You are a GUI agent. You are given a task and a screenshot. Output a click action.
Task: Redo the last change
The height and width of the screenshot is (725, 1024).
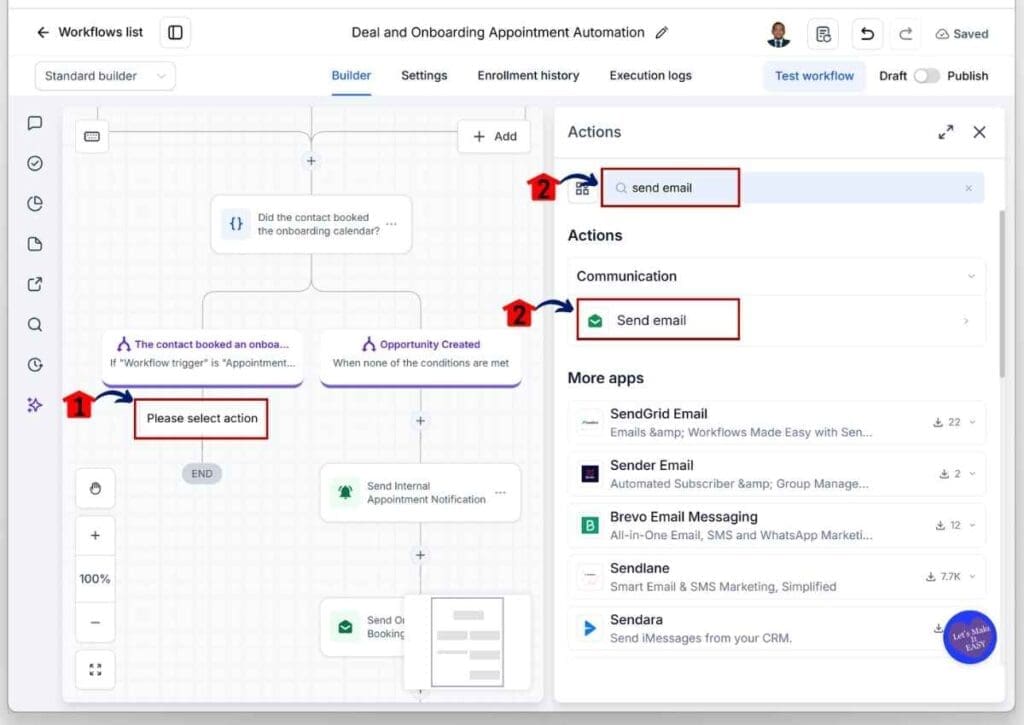coord(905,33)
